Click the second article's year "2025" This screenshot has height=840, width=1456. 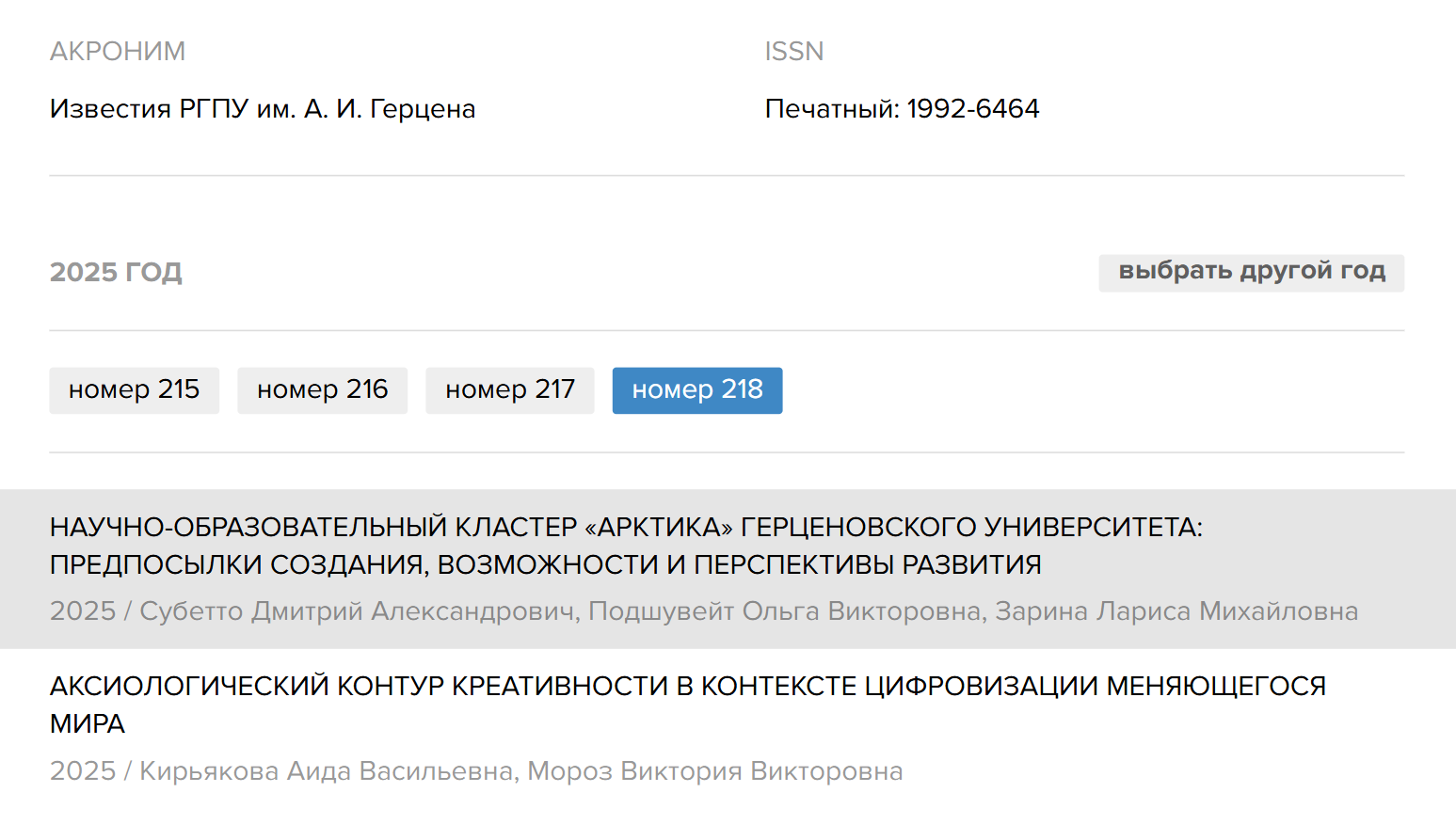point(81,771)
